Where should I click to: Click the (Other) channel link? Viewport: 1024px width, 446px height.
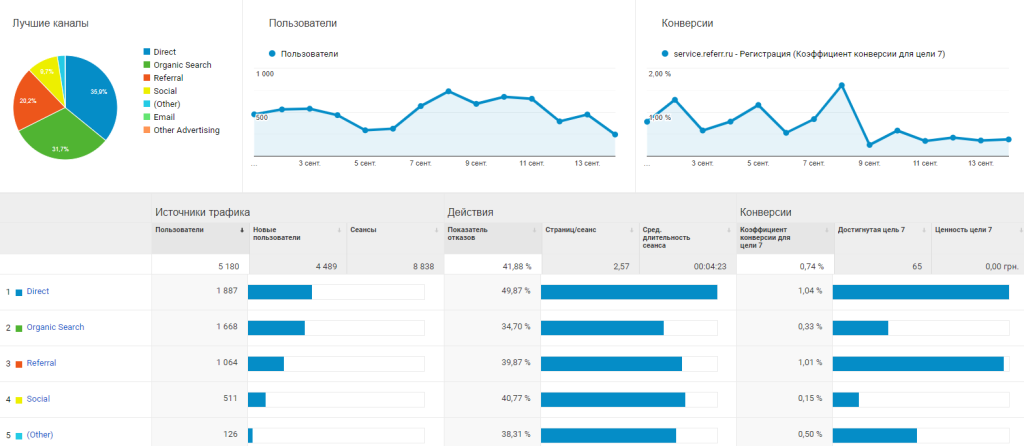40,435
